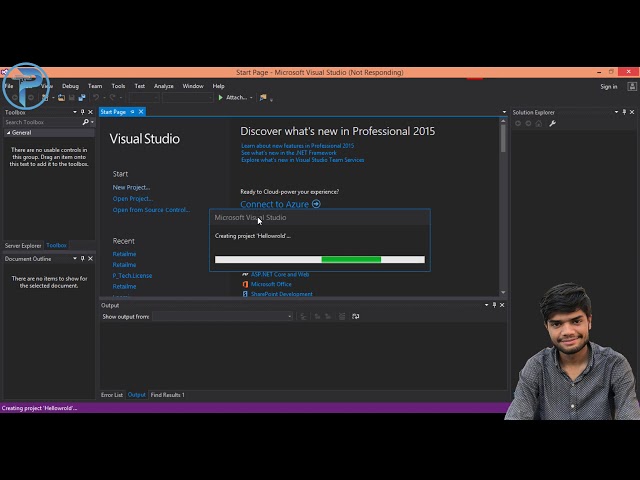Open Solution Explorer window position dropdown
Viewport: 640px width, 480px height.
tap(616, 112)
